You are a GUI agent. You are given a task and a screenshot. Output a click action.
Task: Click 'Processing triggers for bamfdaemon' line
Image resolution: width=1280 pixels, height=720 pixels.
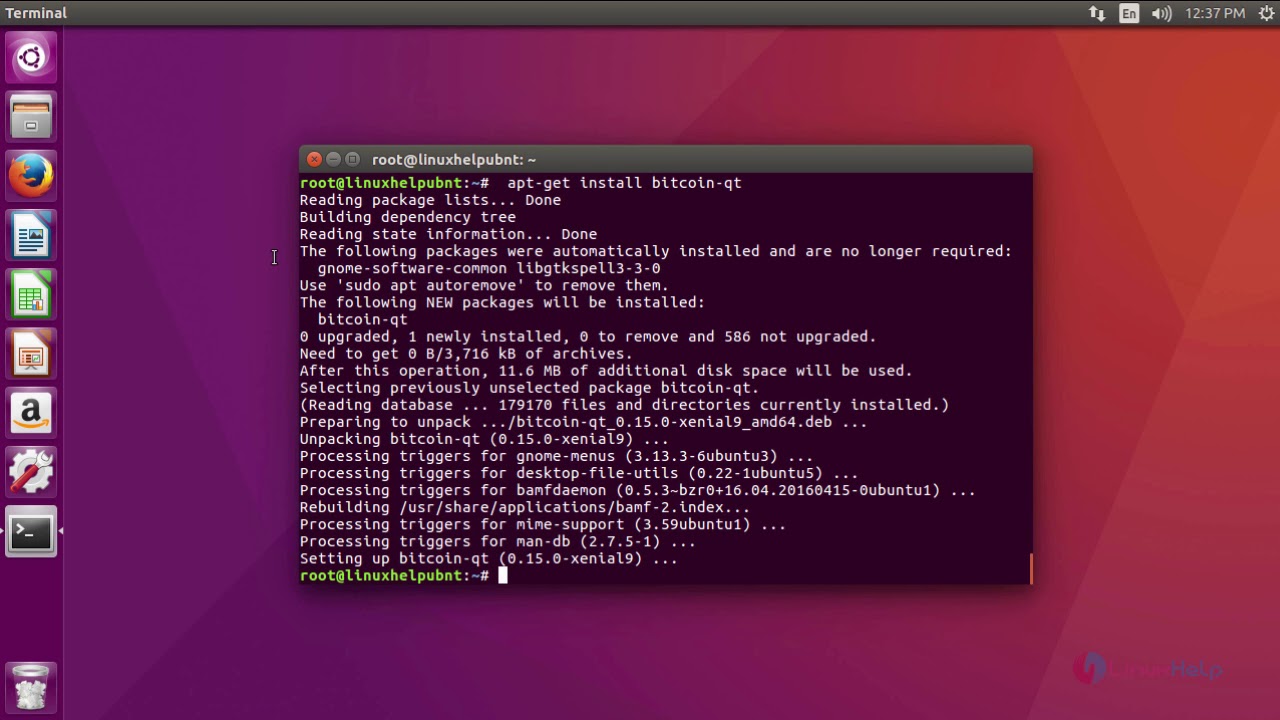(637, 490)
